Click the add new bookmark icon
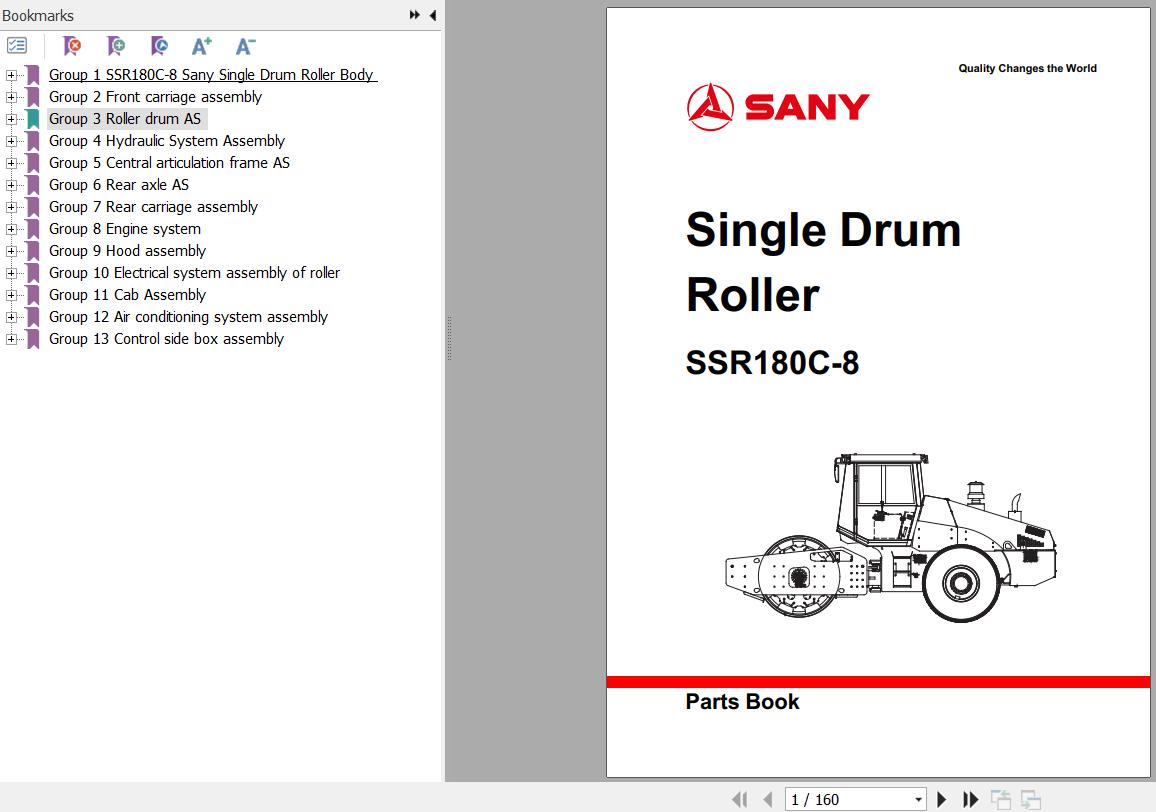The height and width of the screenshot is (812, 1156). click(x=116, y=46)
